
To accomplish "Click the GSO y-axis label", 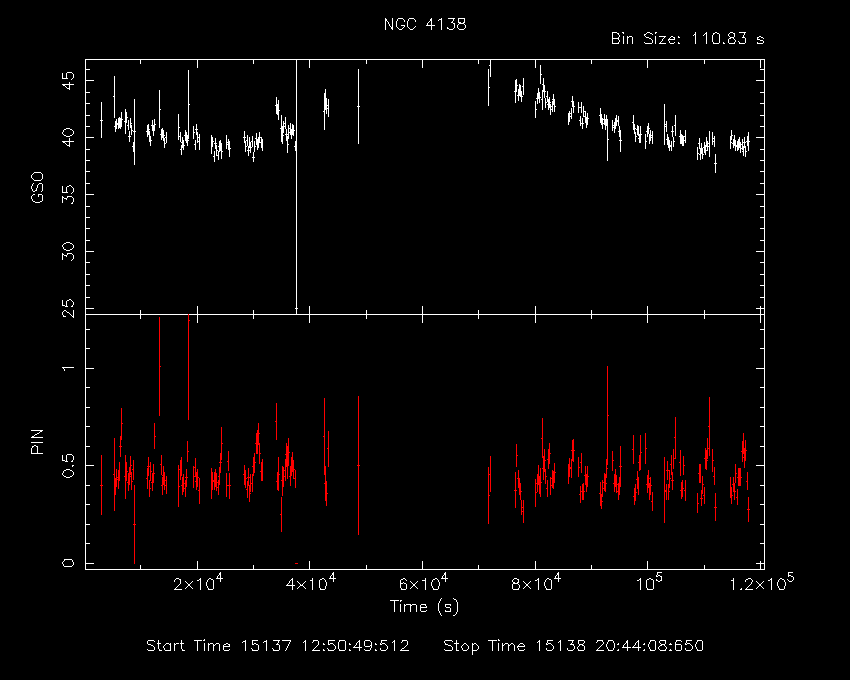I will click(37, 187).
